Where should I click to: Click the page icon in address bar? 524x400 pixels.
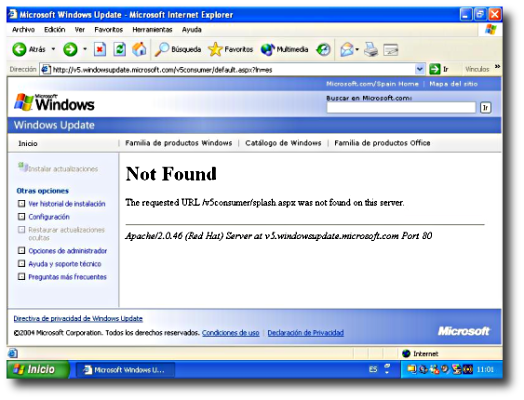(45, 70)
